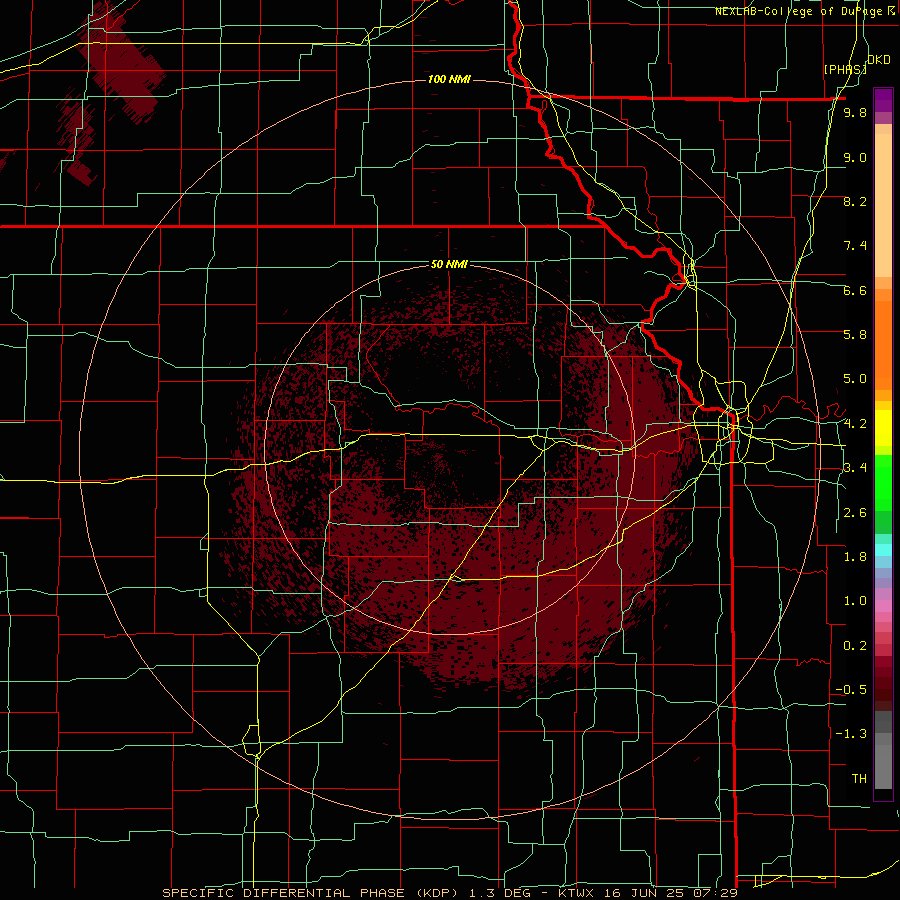Click the 16 JUN 25 07:29 timestamp
This screenshot has height=900, width=900.
669,893
